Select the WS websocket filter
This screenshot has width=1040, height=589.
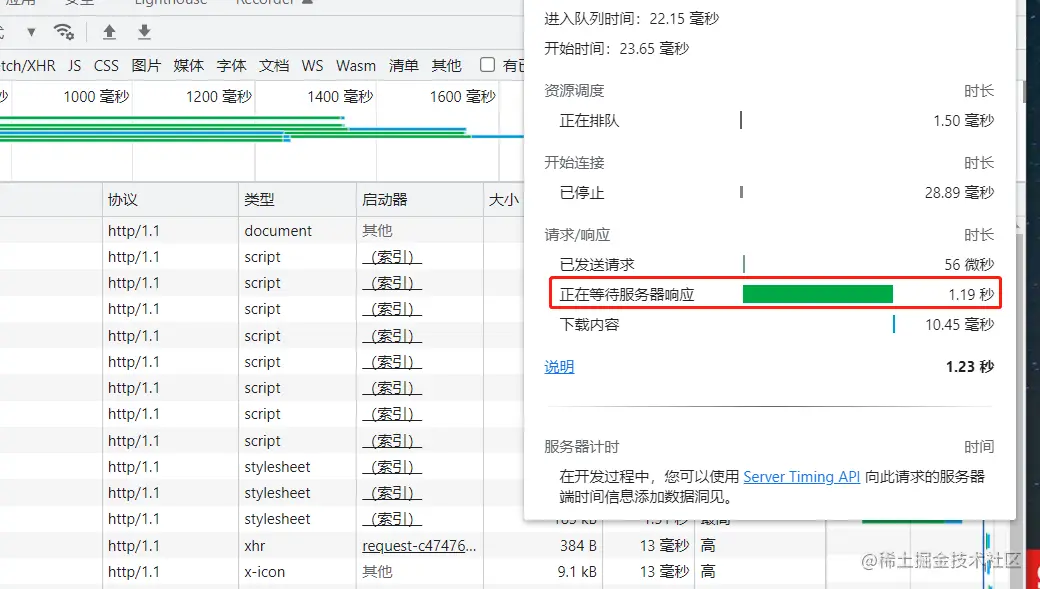pos(312,65)
